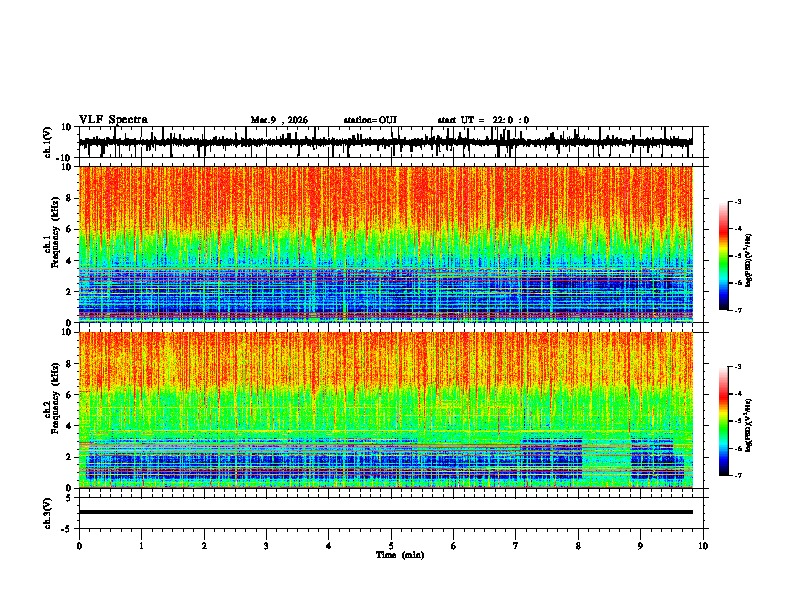Click the ch.1 spectrogram color scale bar
Viewport: 792px width, 612px height.
724,256
